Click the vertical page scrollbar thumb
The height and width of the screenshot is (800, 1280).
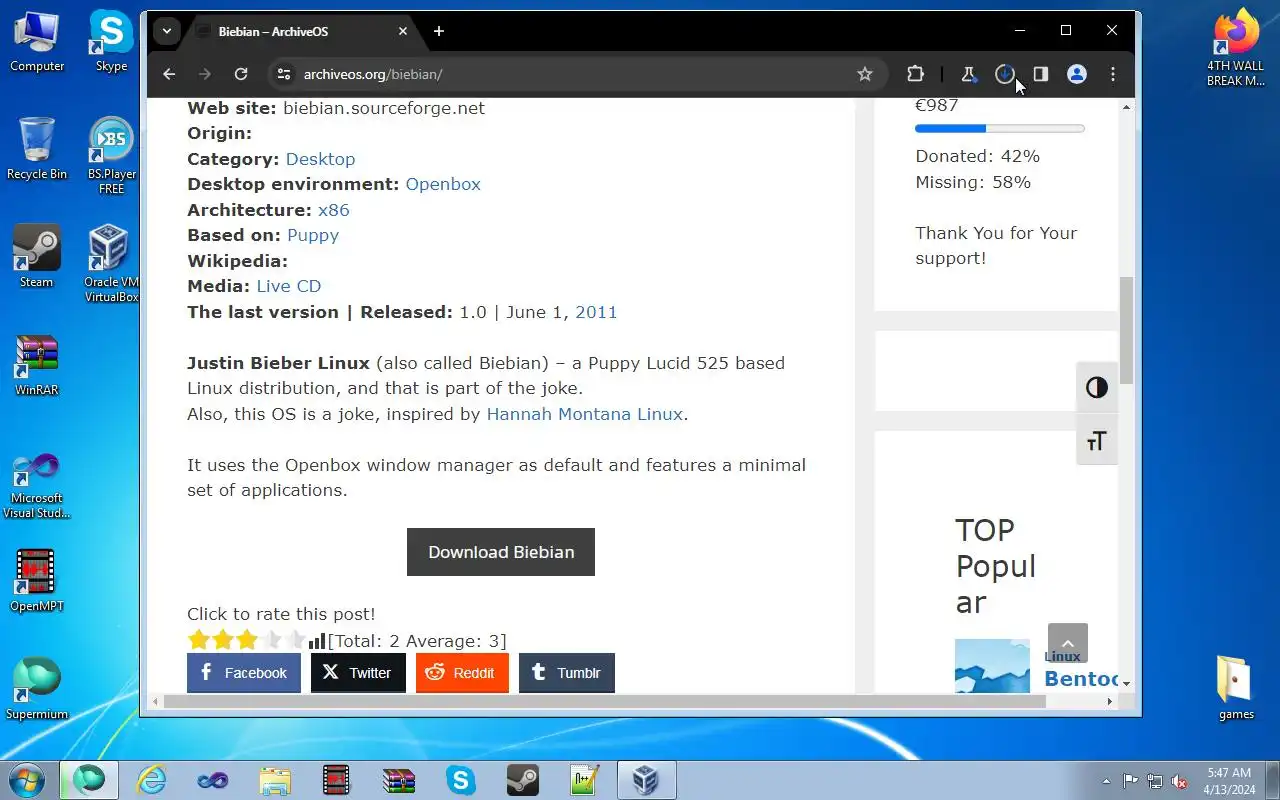(x=1126, y=330)
